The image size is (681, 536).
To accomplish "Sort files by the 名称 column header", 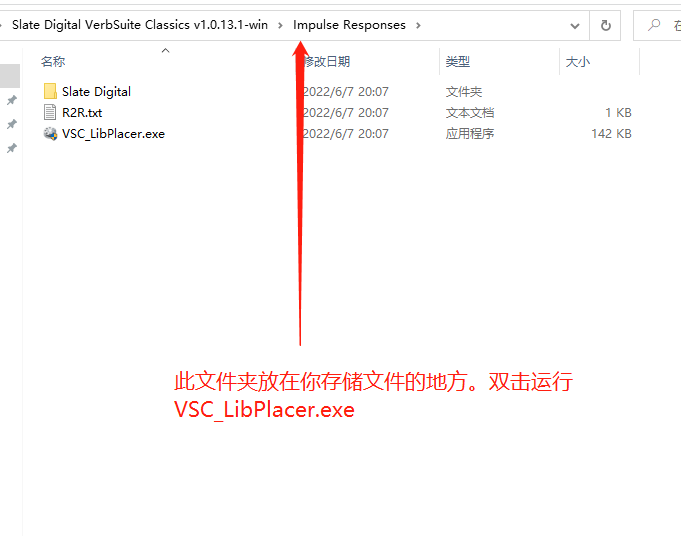I will pyautogui.click(x=53, y=62).
